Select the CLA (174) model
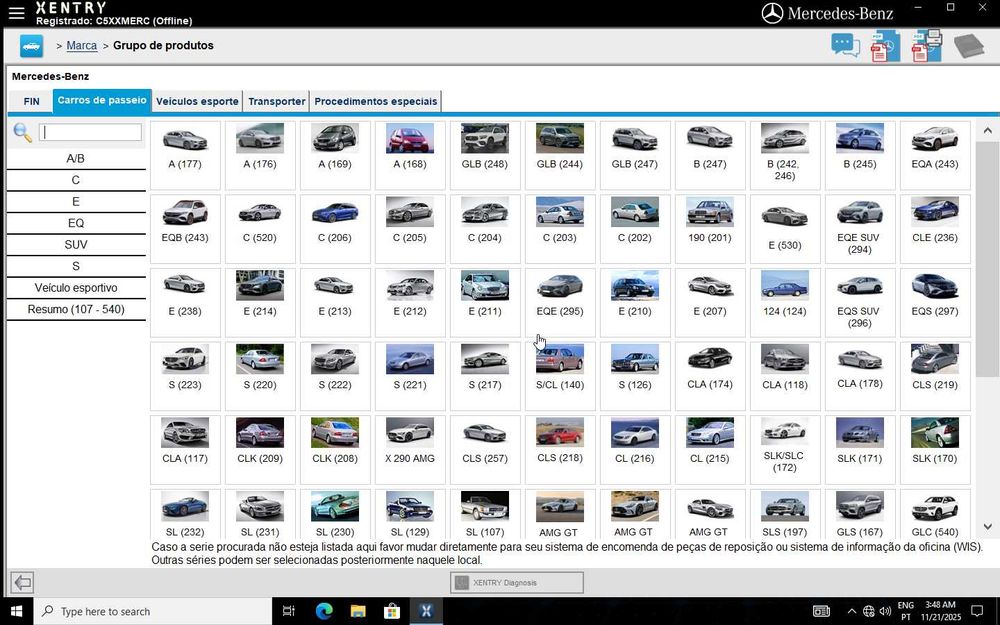 [x=710, y=376]
